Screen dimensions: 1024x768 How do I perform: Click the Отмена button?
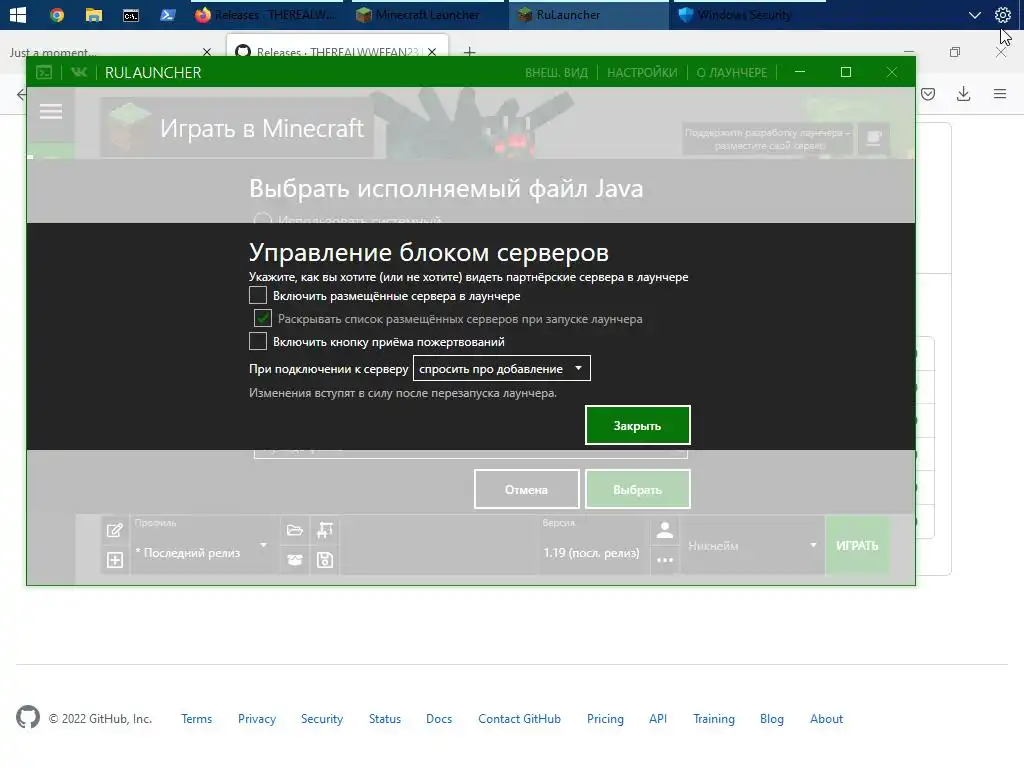pyautogui.click(x=526, y=489)
